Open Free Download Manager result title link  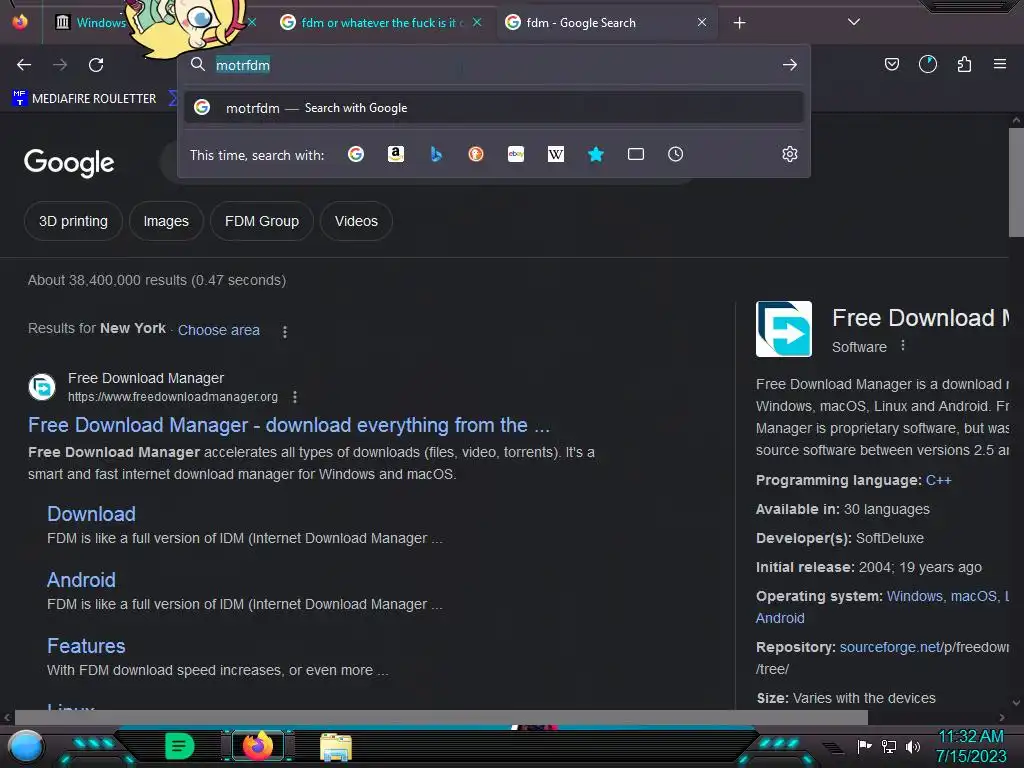pos(289,425)
